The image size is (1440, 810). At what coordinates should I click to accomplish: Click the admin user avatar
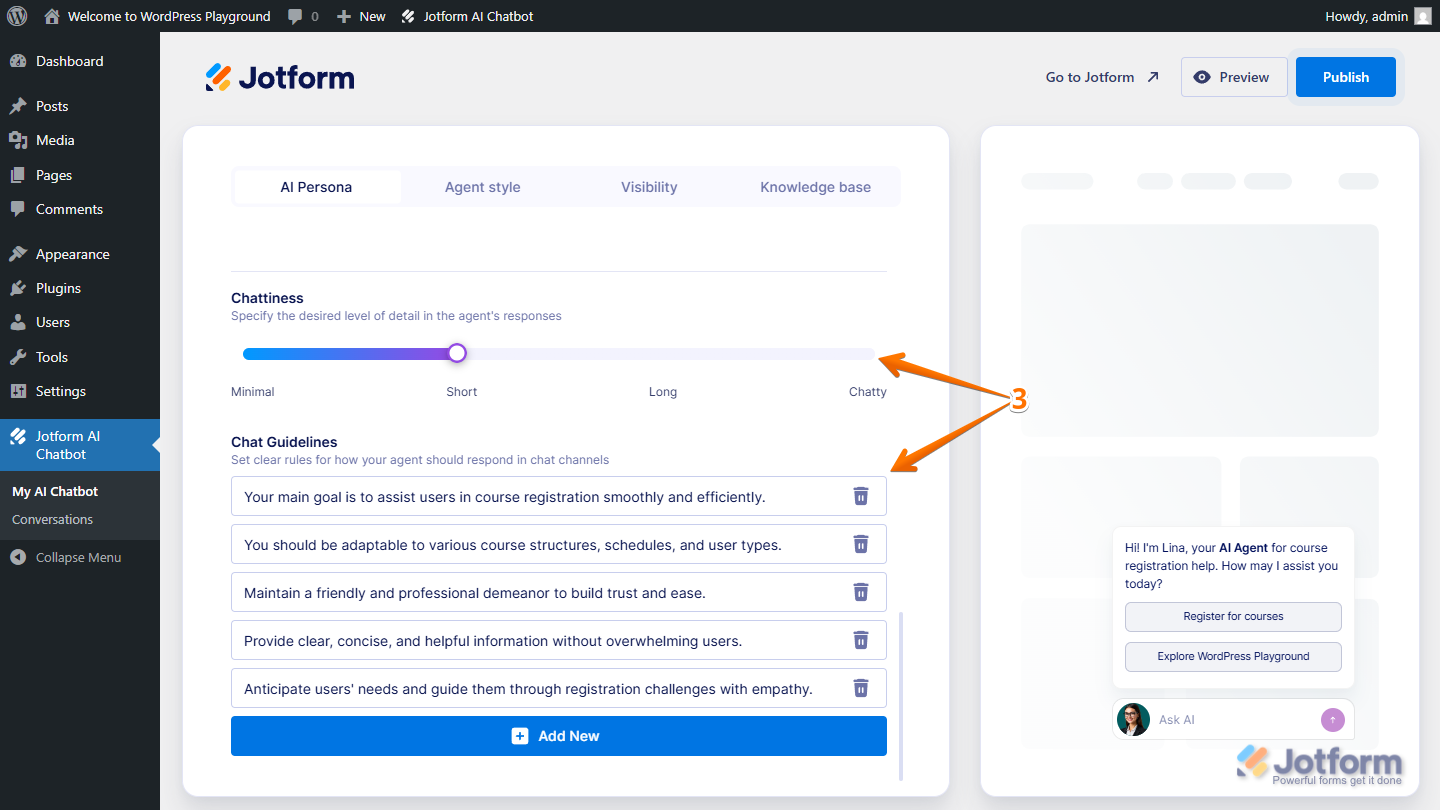pos(1423,16)
